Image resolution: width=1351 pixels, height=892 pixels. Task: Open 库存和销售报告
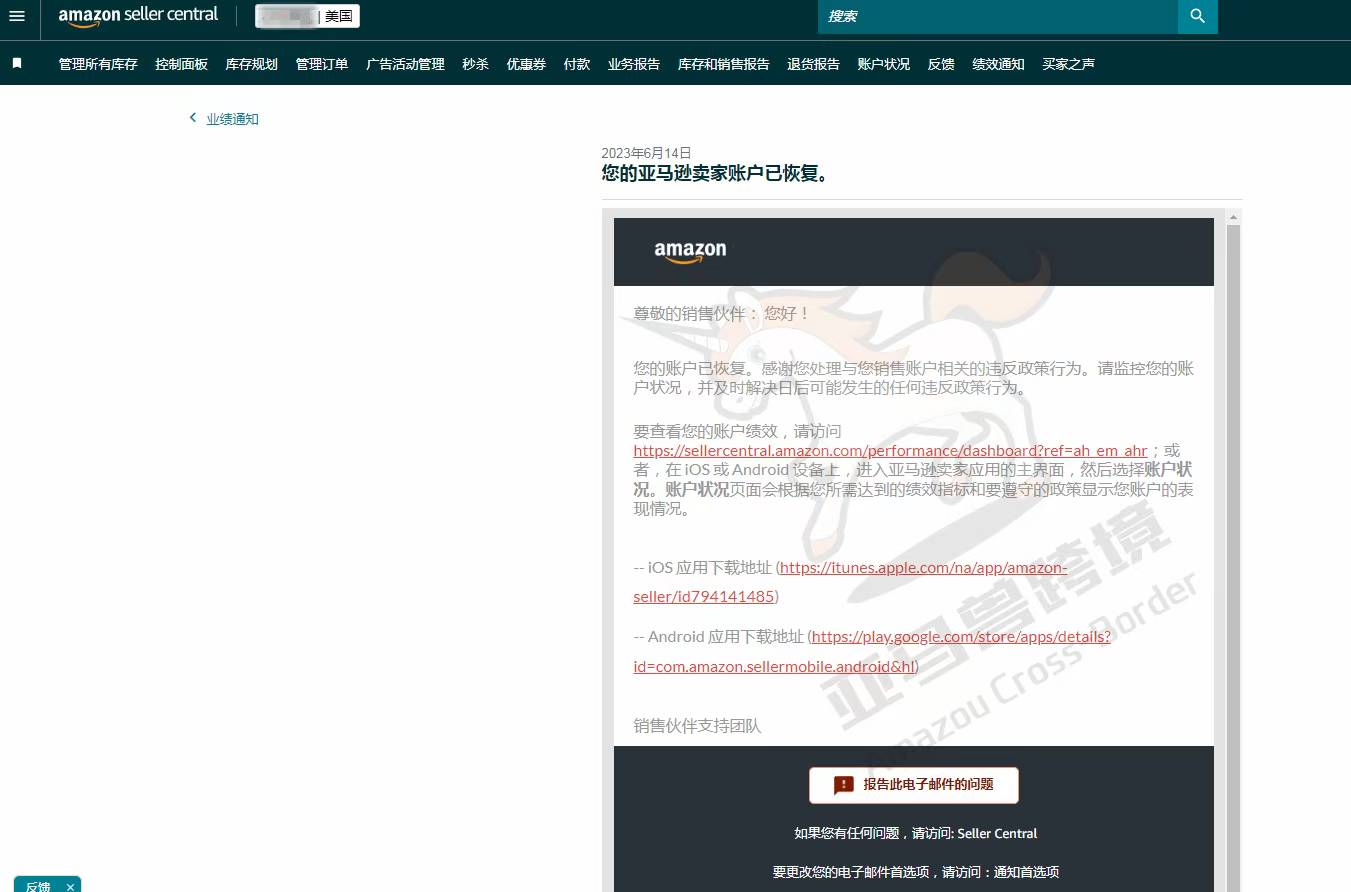724,64
